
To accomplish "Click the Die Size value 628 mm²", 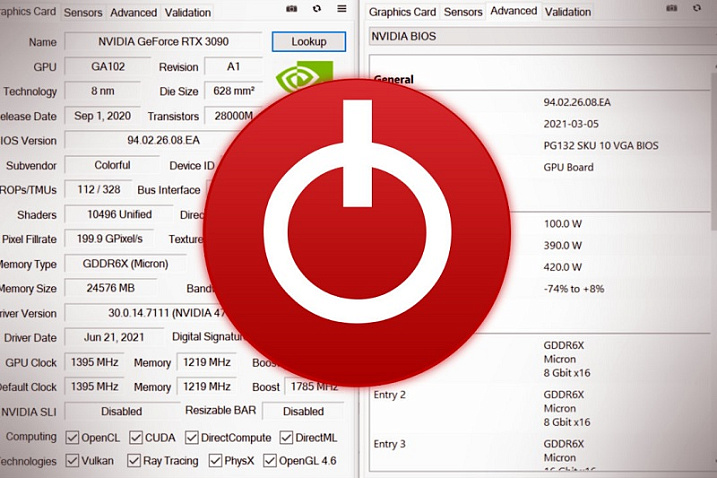I will (234, 91).
